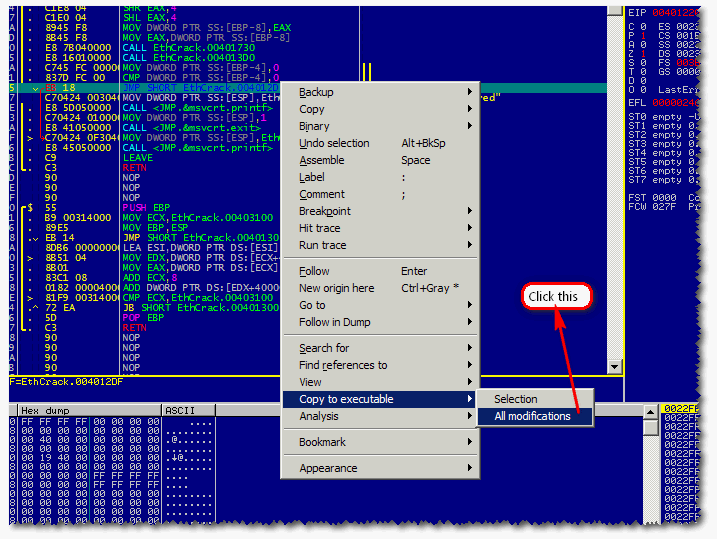Expand the Breakpoint submenu arrow
The image size is (717, 539).
[x=469, y=212]
